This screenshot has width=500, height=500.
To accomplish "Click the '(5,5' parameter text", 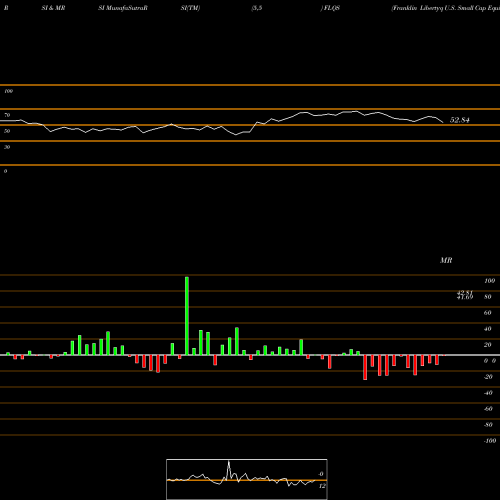I will pyautogui.click(x=257, y=8).
